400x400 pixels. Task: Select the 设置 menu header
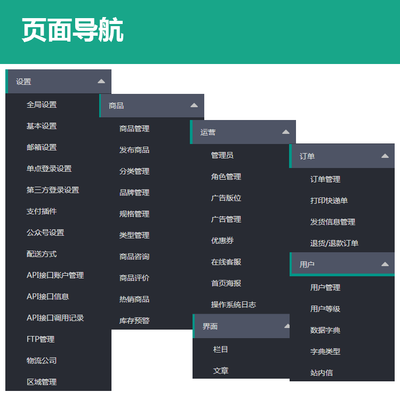point(58,82)
